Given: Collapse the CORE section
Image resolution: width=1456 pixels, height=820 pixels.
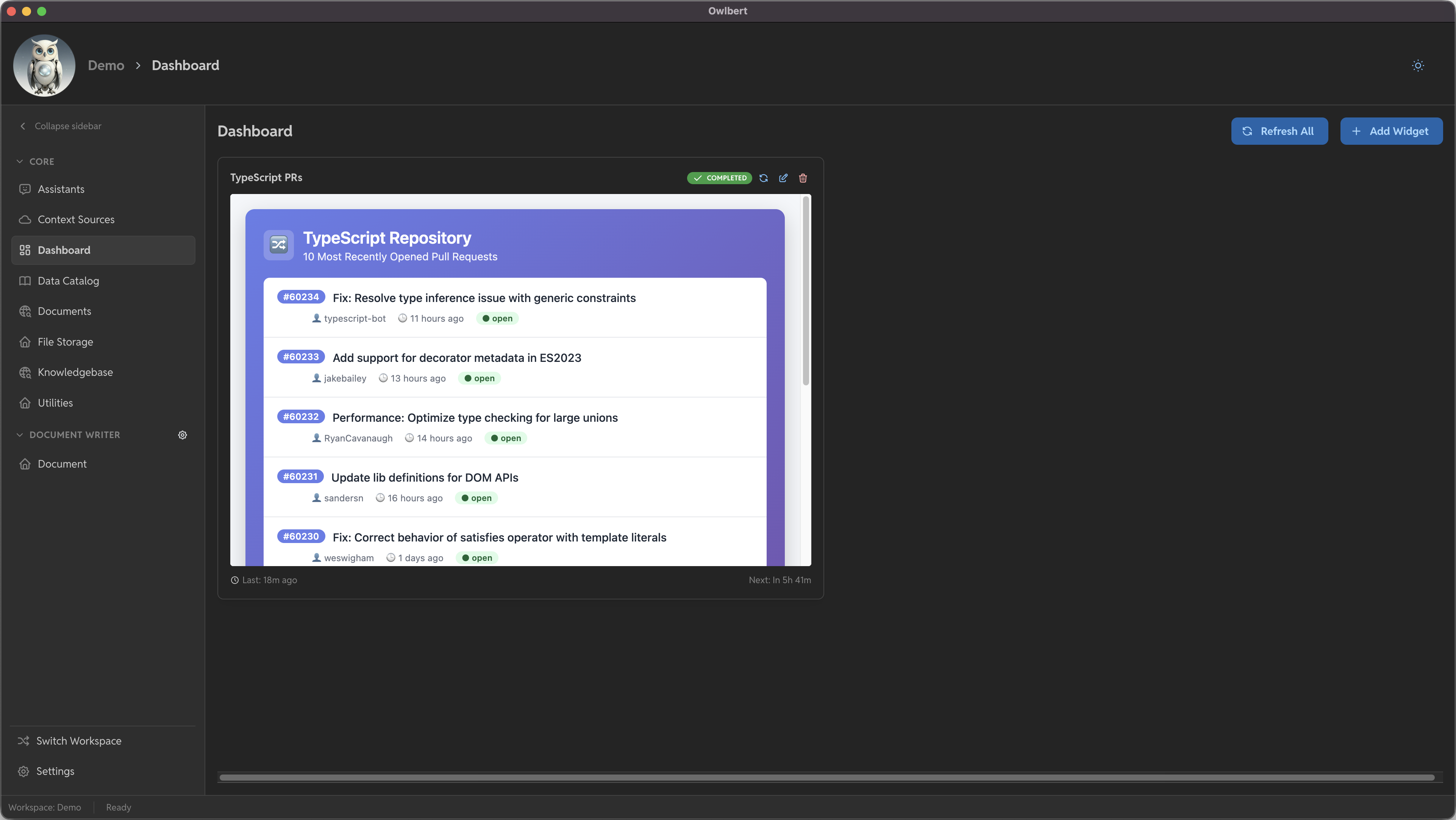Looking at the screenshot, I should (x=20, y=162).
